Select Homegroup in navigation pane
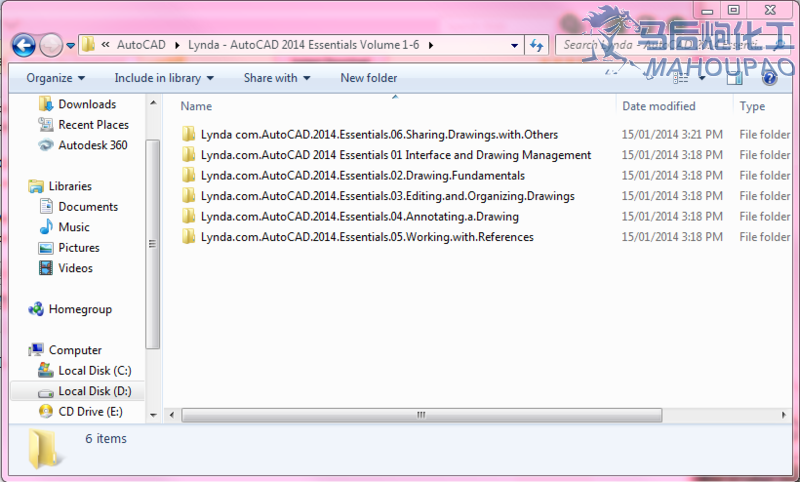Image resolution: width=800 pixels, height=482 pixels. (80, 309)
